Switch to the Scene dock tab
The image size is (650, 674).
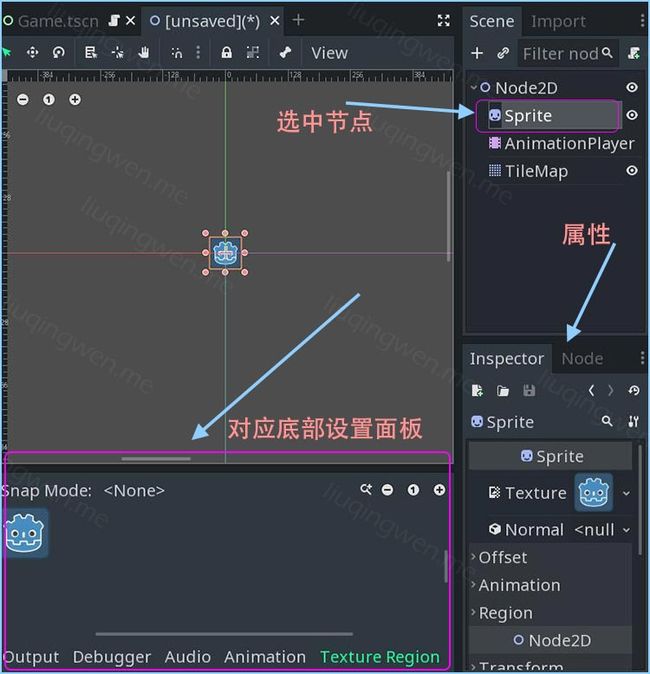[x=492, y=21]
